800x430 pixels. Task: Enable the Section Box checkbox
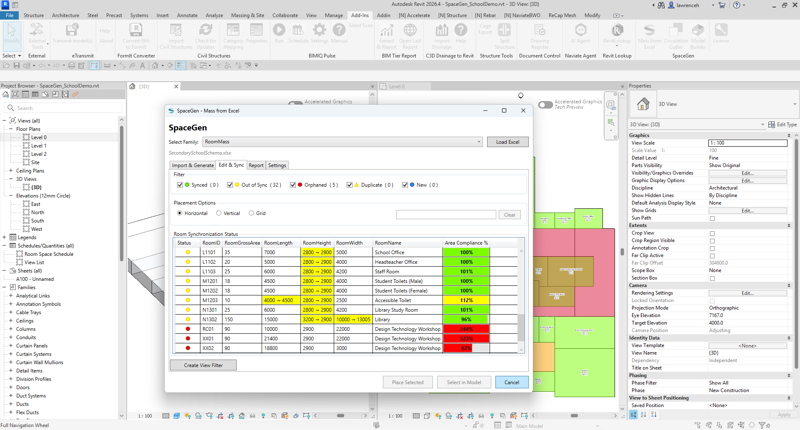712,279
